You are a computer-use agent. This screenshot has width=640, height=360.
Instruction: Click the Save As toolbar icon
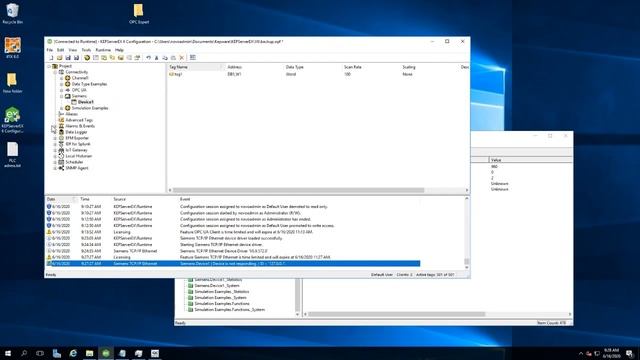tap(76, 58)
